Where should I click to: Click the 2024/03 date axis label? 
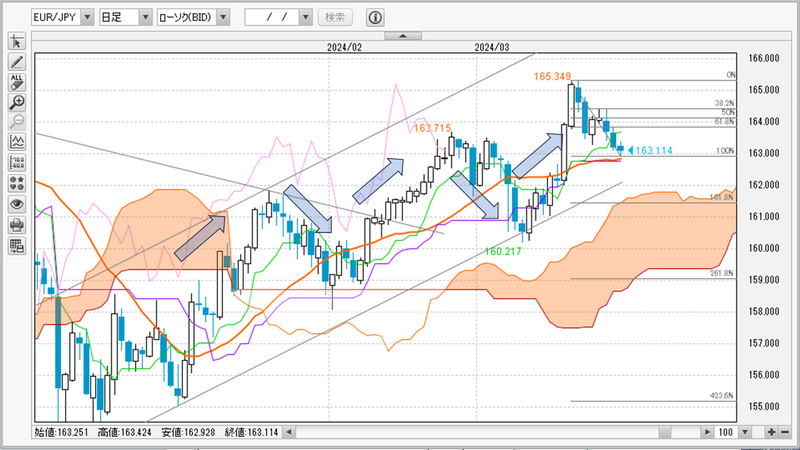492,47
